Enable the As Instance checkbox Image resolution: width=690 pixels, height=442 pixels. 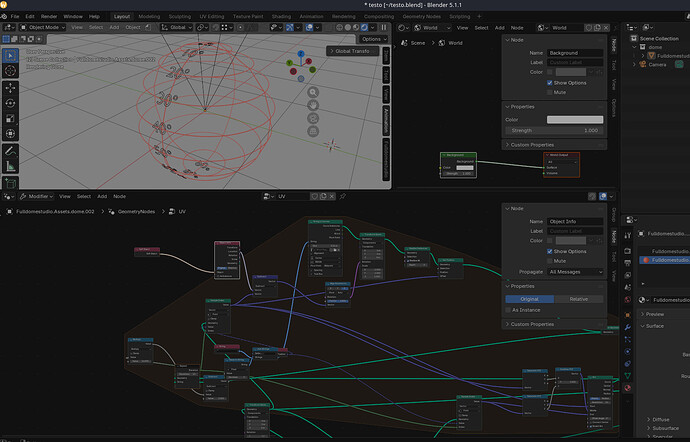[508, 310]
